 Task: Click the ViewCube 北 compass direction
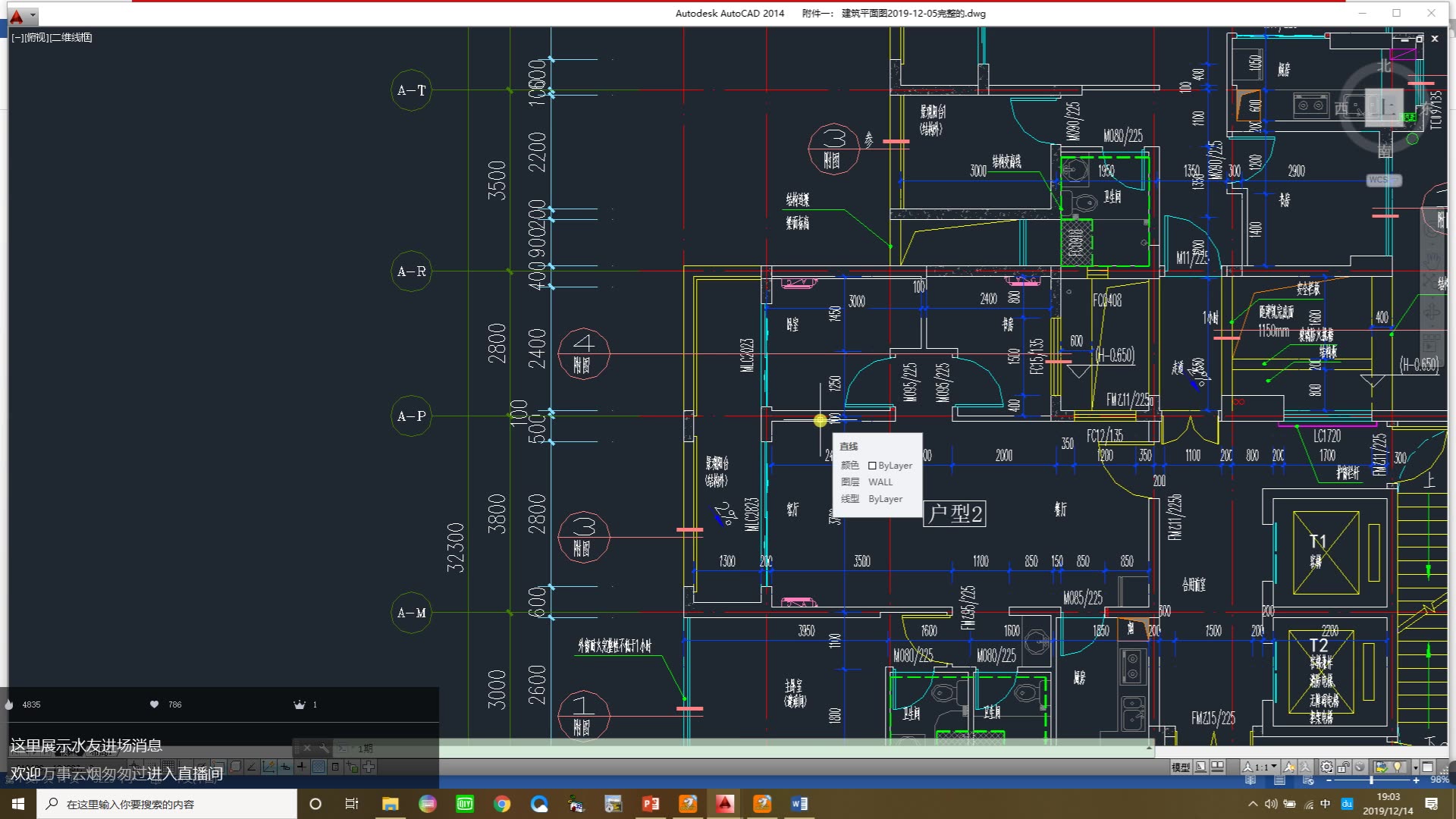click(x=1385, y=66)
